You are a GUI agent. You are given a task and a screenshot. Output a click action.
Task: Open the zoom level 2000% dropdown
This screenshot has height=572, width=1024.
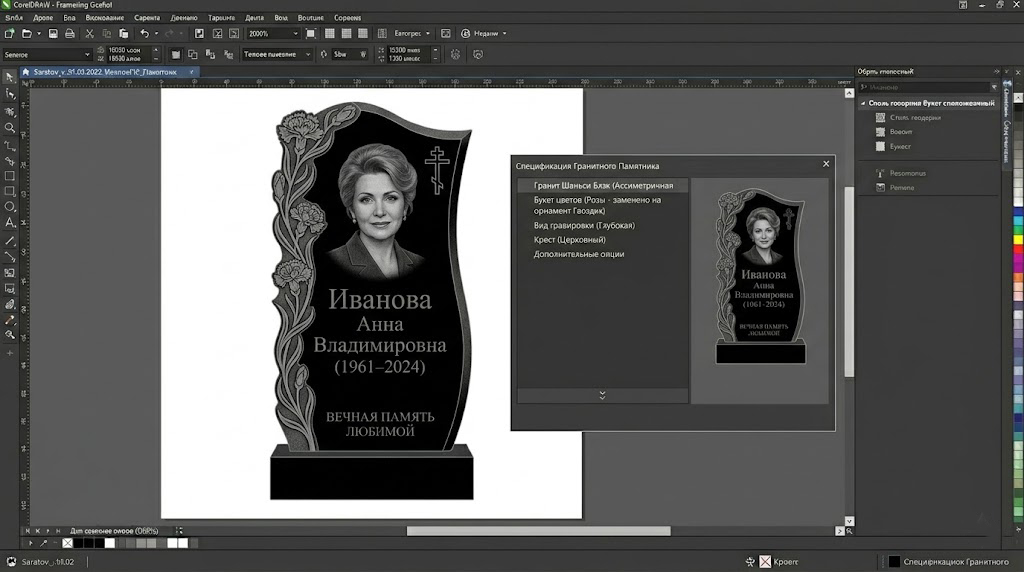(x=293, y=33)
